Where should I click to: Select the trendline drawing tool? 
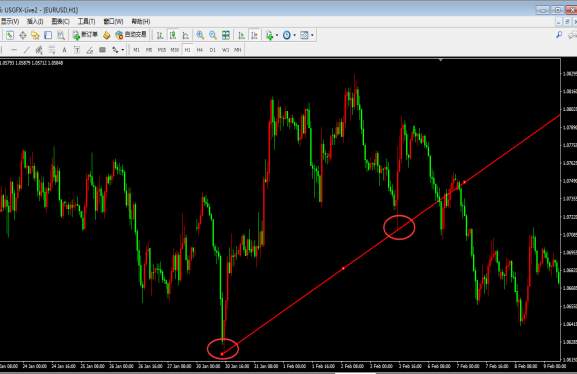[x=26, y=50]
